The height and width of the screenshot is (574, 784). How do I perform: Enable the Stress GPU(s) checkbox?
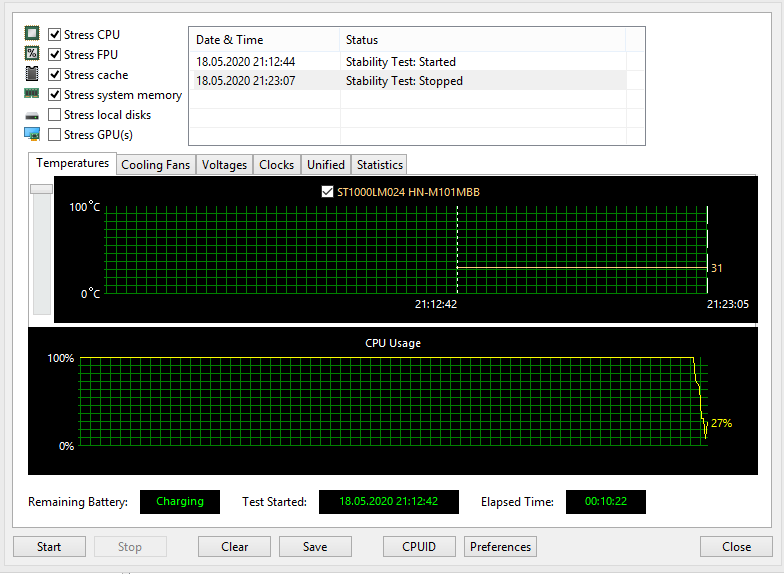pyautogui.click(x=55, y=135)
